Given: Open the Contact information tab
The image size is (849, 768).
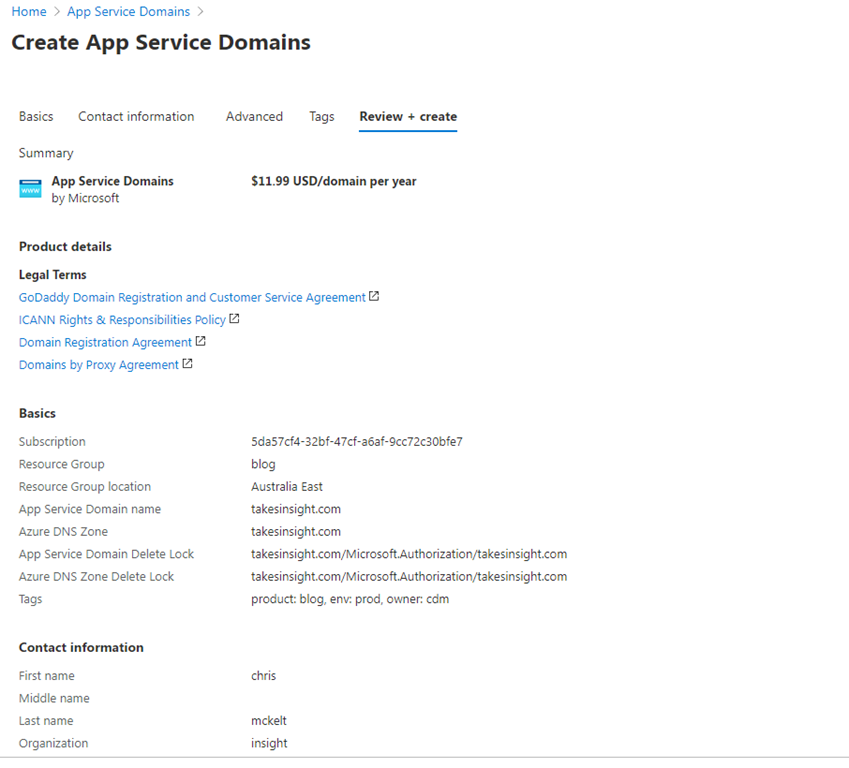Looking at the screenshot, I should click(x=136, y=116).
